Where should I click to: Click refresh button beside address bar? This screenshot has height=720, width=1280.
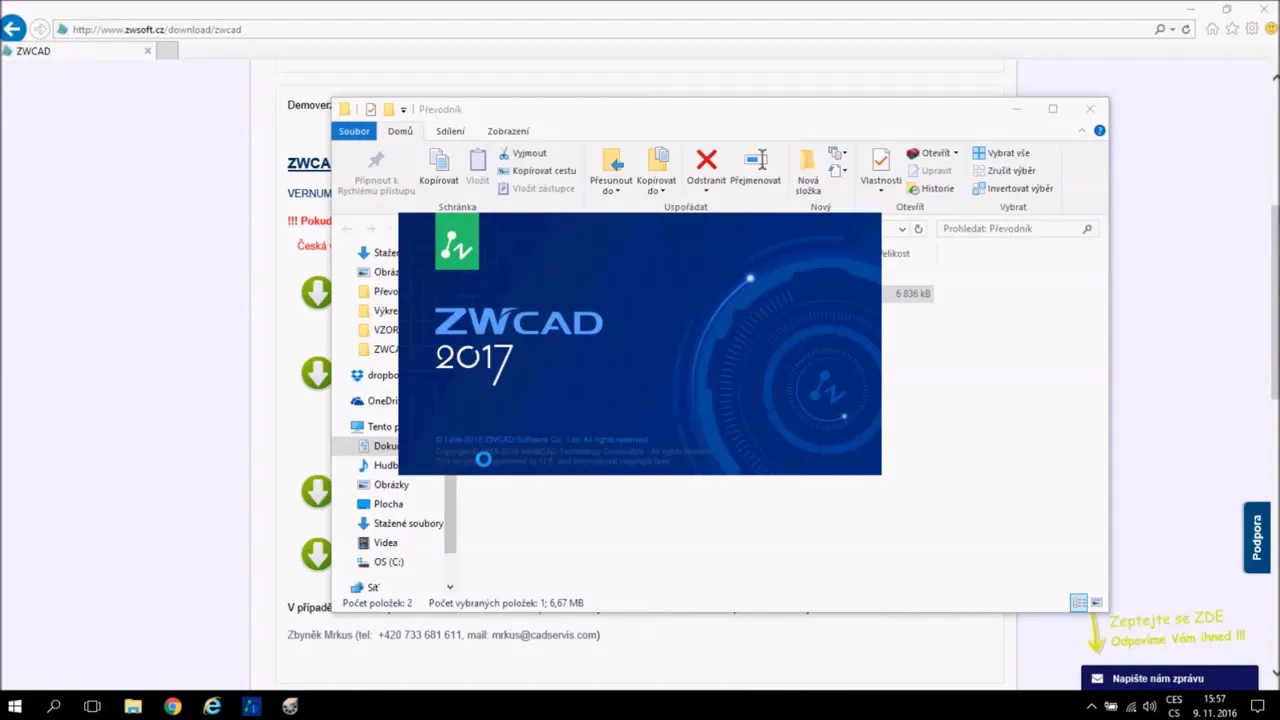[x=918, y=229]
